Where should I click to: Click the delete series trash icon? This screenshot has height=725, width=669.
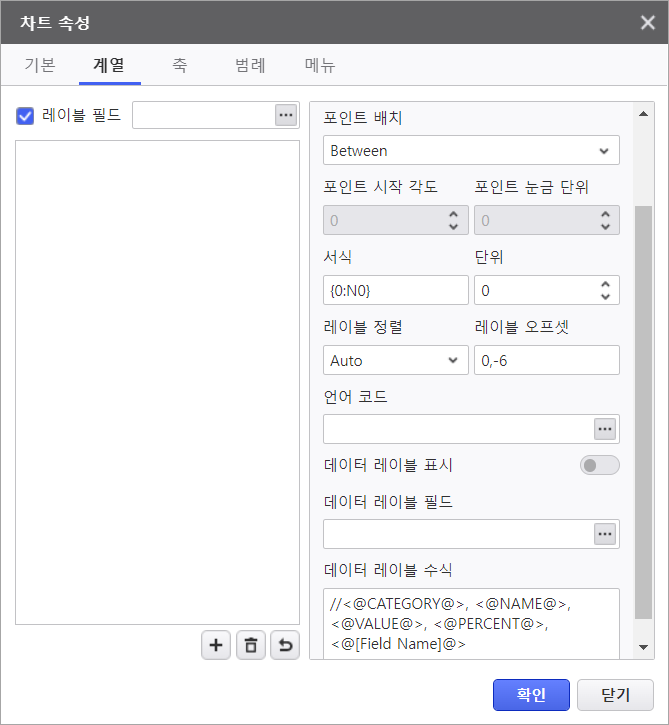[x=250, y=646]
